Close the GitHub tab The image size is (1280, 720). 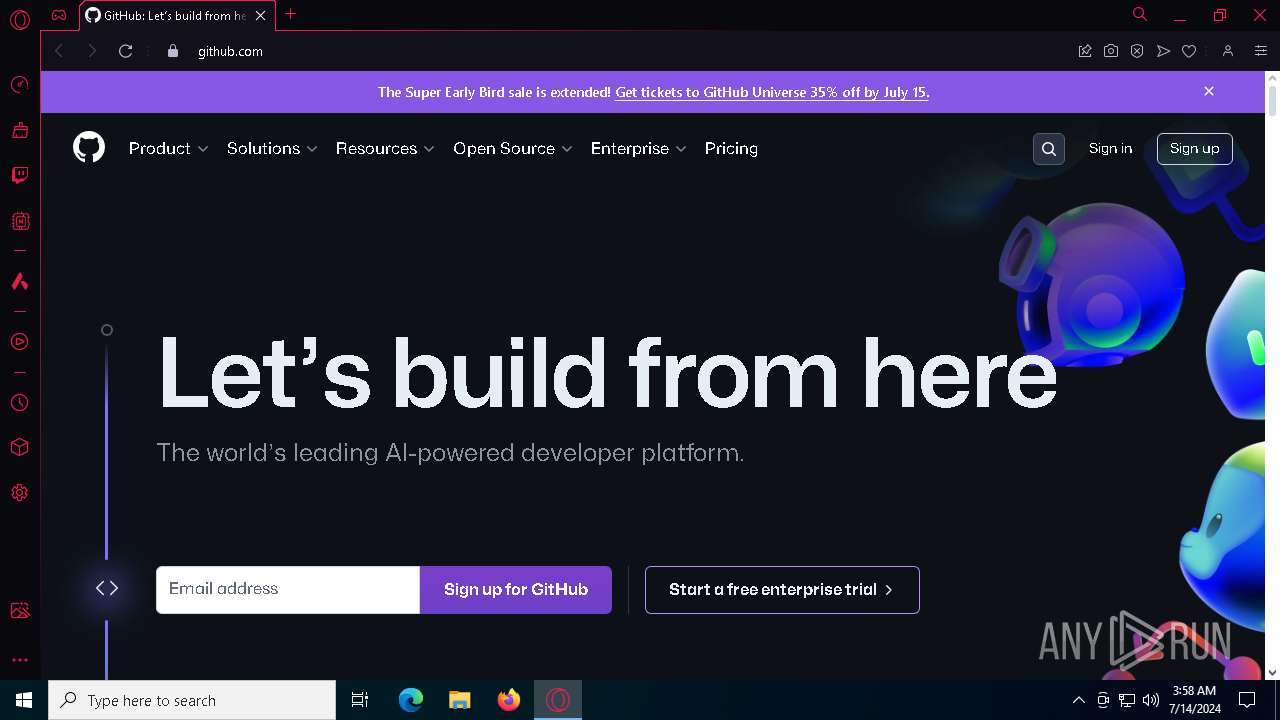click(260, 16)
